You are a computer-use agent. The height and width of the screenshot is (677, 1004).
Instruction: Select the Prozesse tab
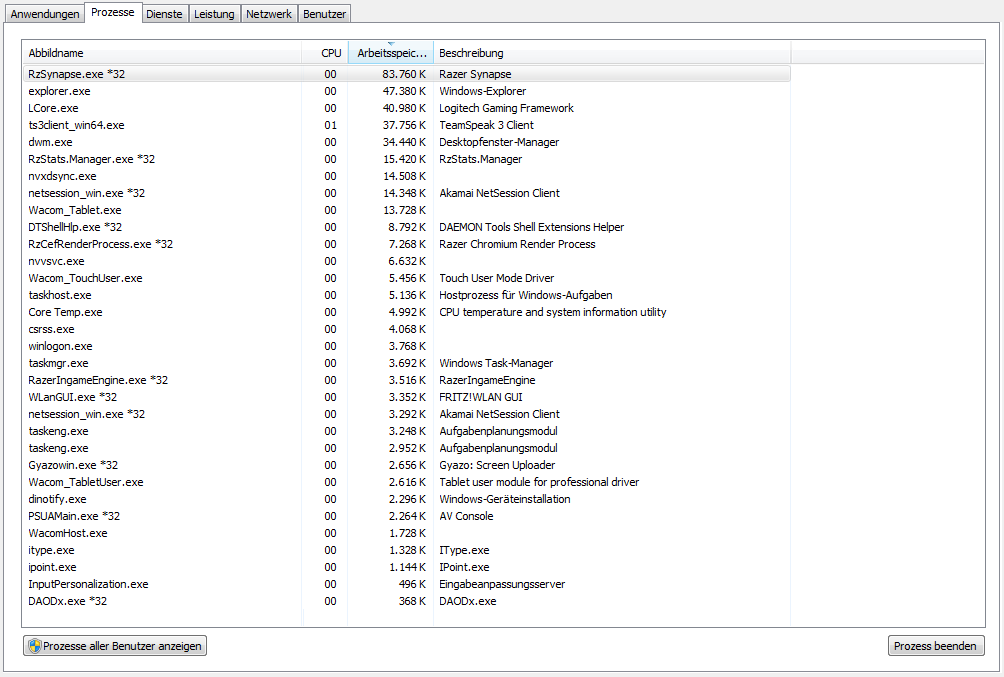(x=113, y=12)
